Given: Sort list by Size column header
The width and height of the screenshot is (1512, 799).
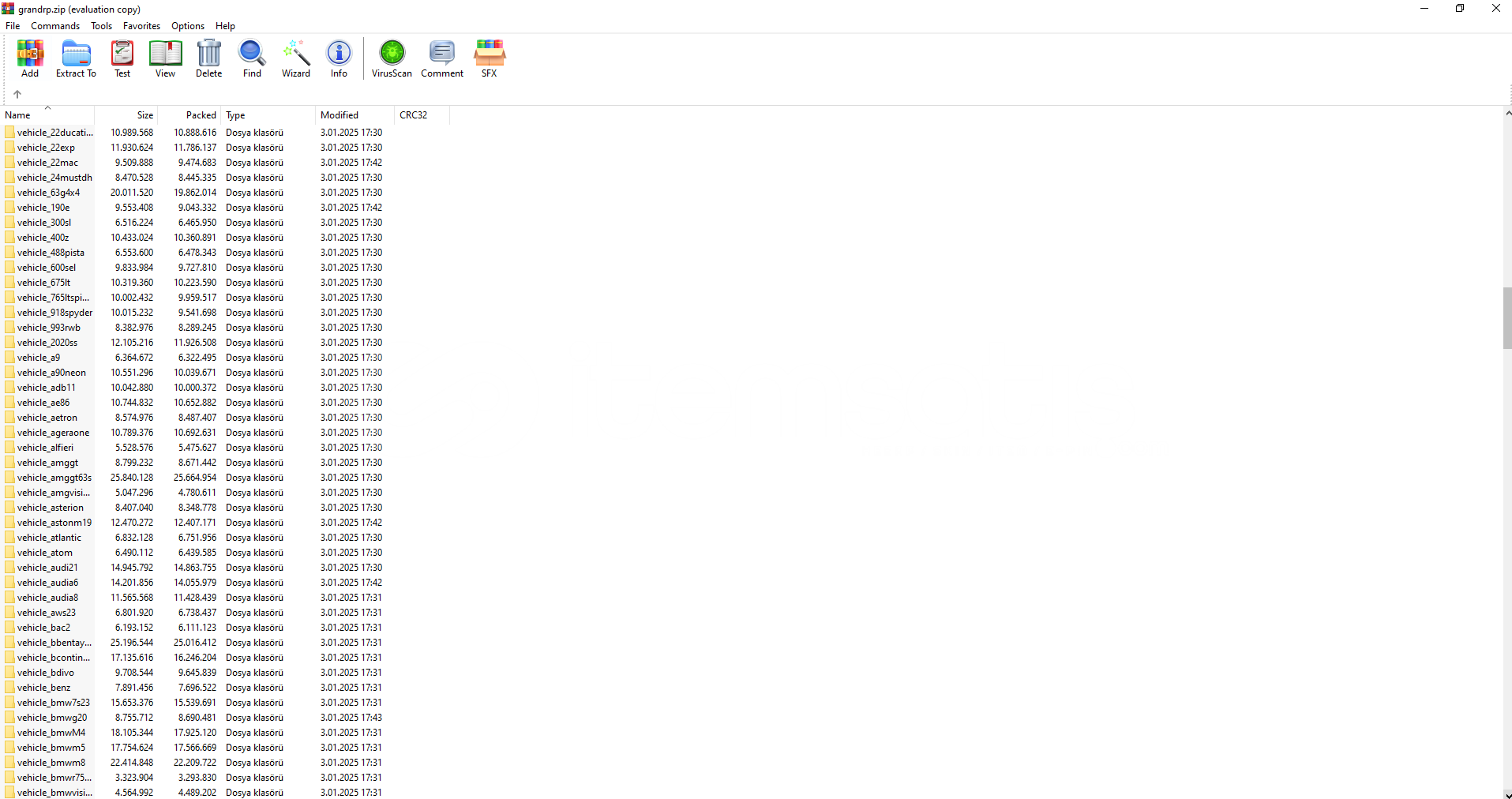Looking at the screenshot, I should 126,115.
